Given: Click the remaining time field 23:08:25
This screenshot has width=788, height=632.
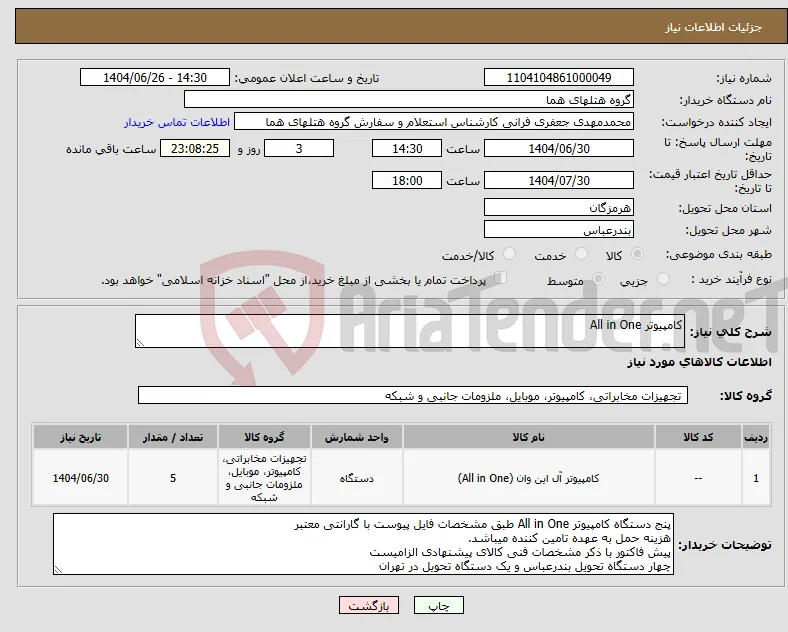Looking at the screenshot, I should [x=195, y=149].
